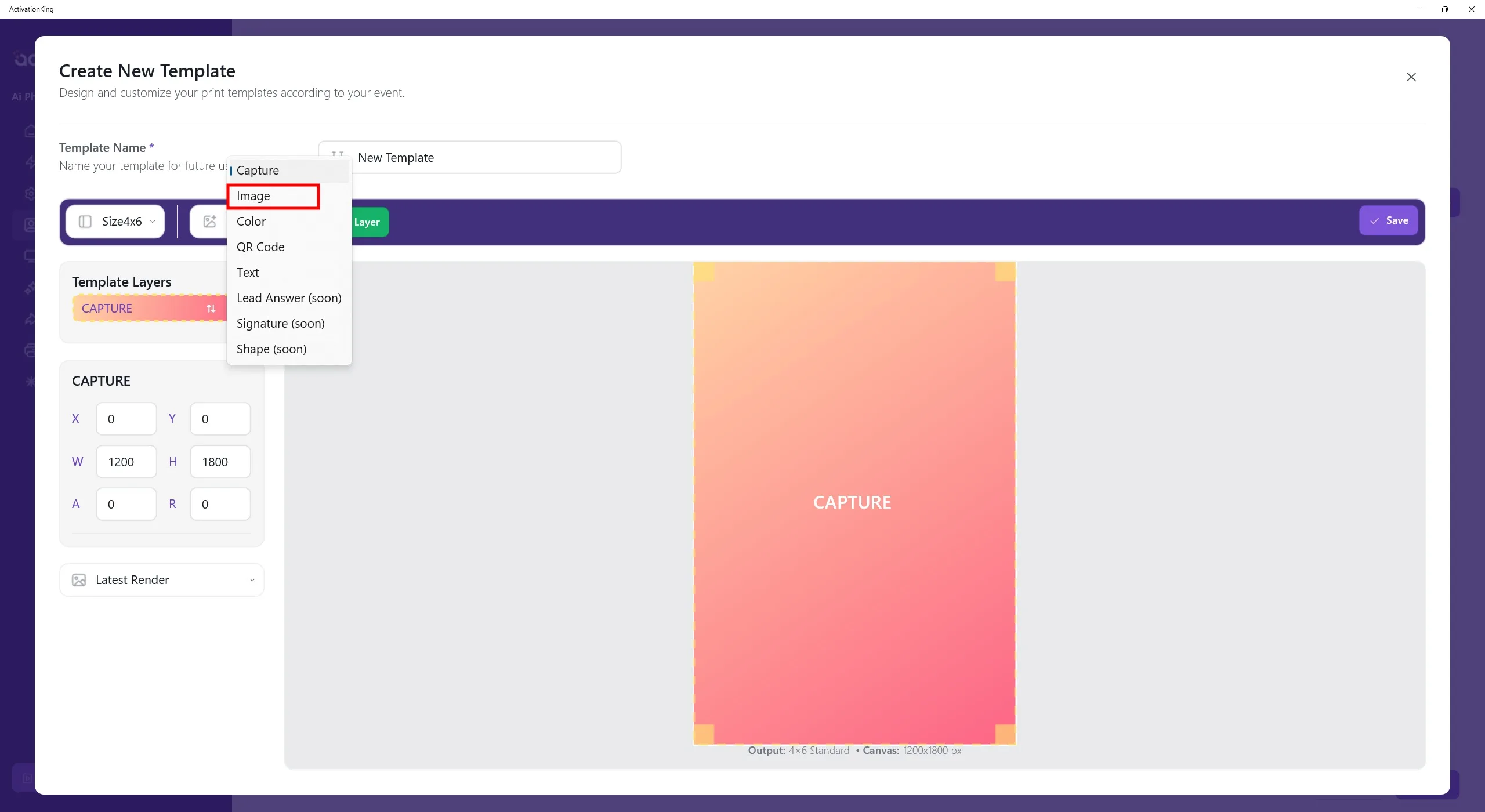Edit the W width field
The width and height of the screenshot is (1485, 812).
click(126, 462)
